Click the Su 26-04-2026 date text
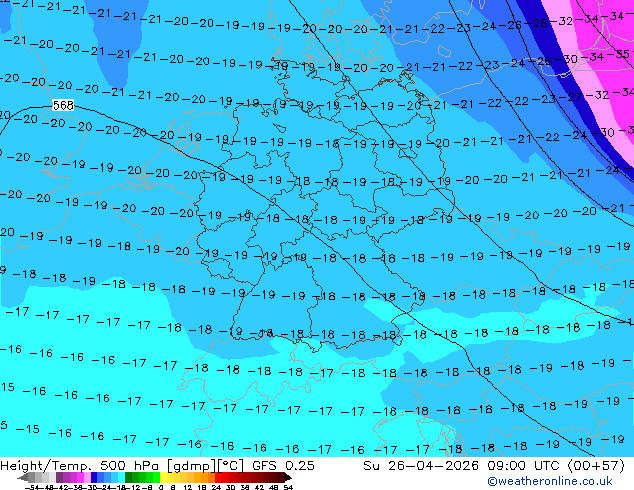The image size is (634, 490). [421, 465]
